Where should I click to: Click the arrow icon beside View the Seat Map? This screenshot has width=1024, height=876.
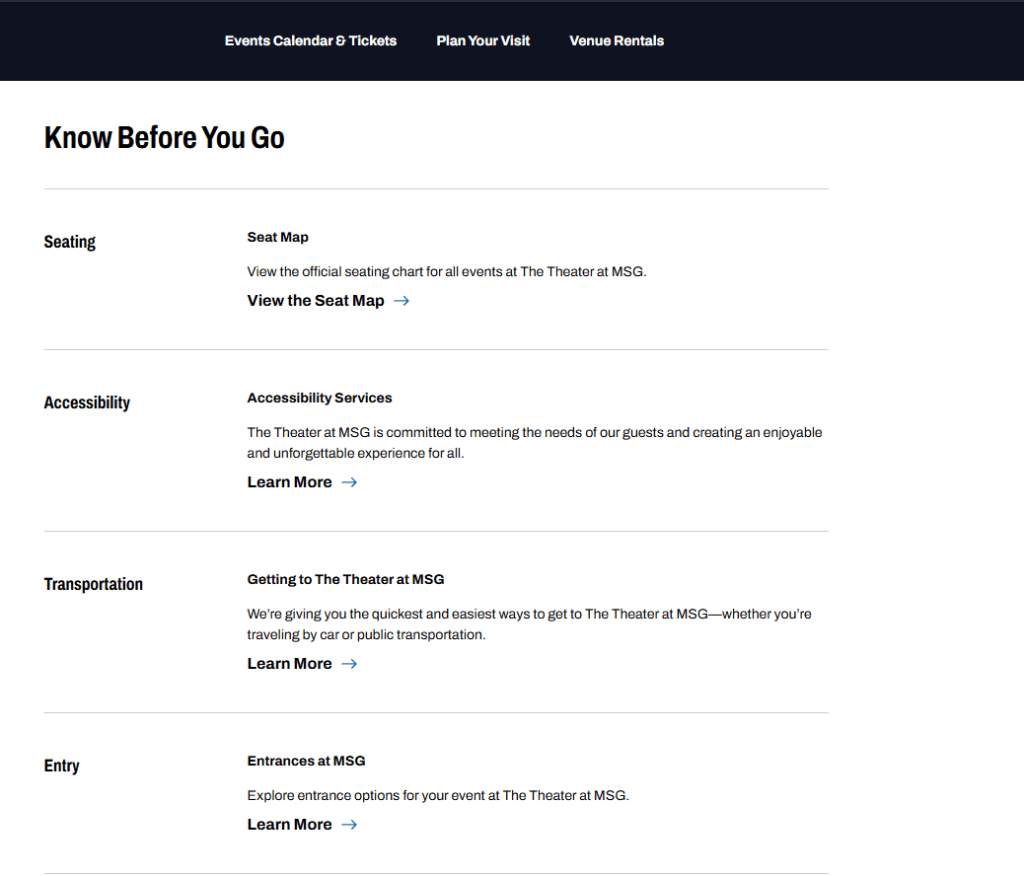pyautogui.click(x=401, y=301)
